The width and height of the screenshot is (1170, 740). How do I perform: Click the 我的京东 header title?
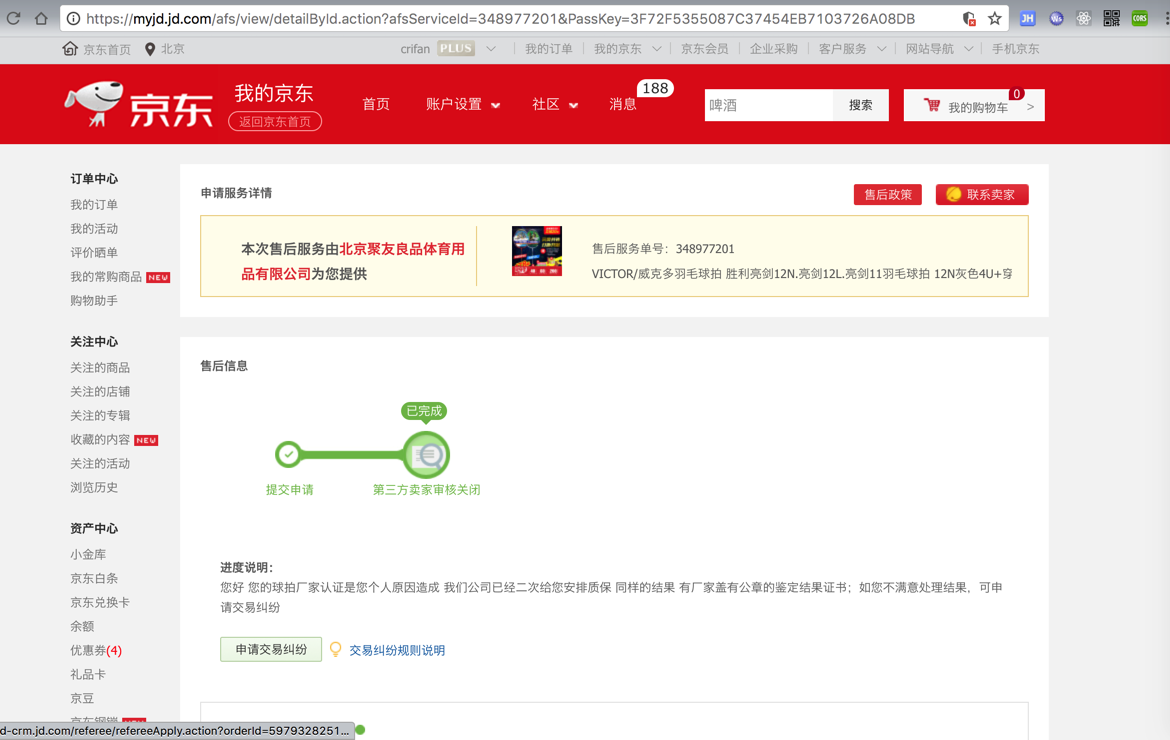tap(274, 93)
